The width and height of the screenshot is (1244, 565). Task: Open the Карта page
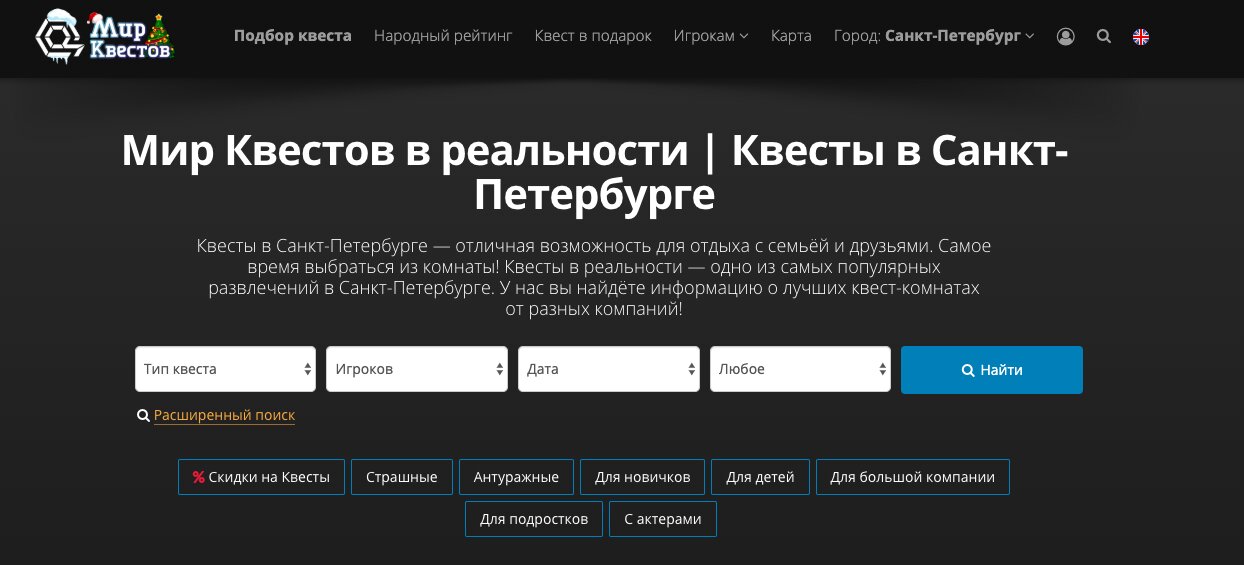791,36
